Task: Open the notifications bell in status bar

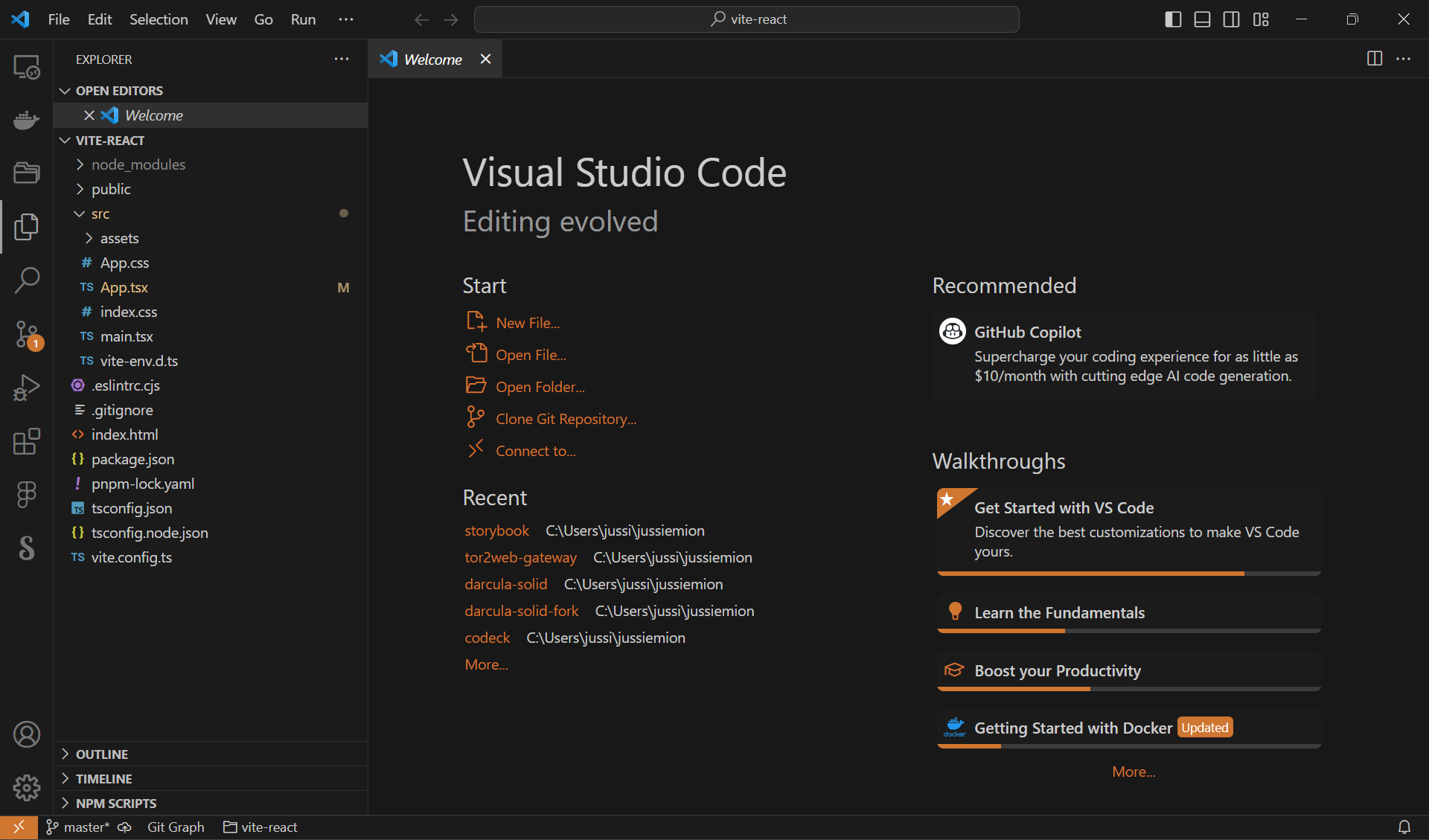Action: click(x=1404, y=827)
